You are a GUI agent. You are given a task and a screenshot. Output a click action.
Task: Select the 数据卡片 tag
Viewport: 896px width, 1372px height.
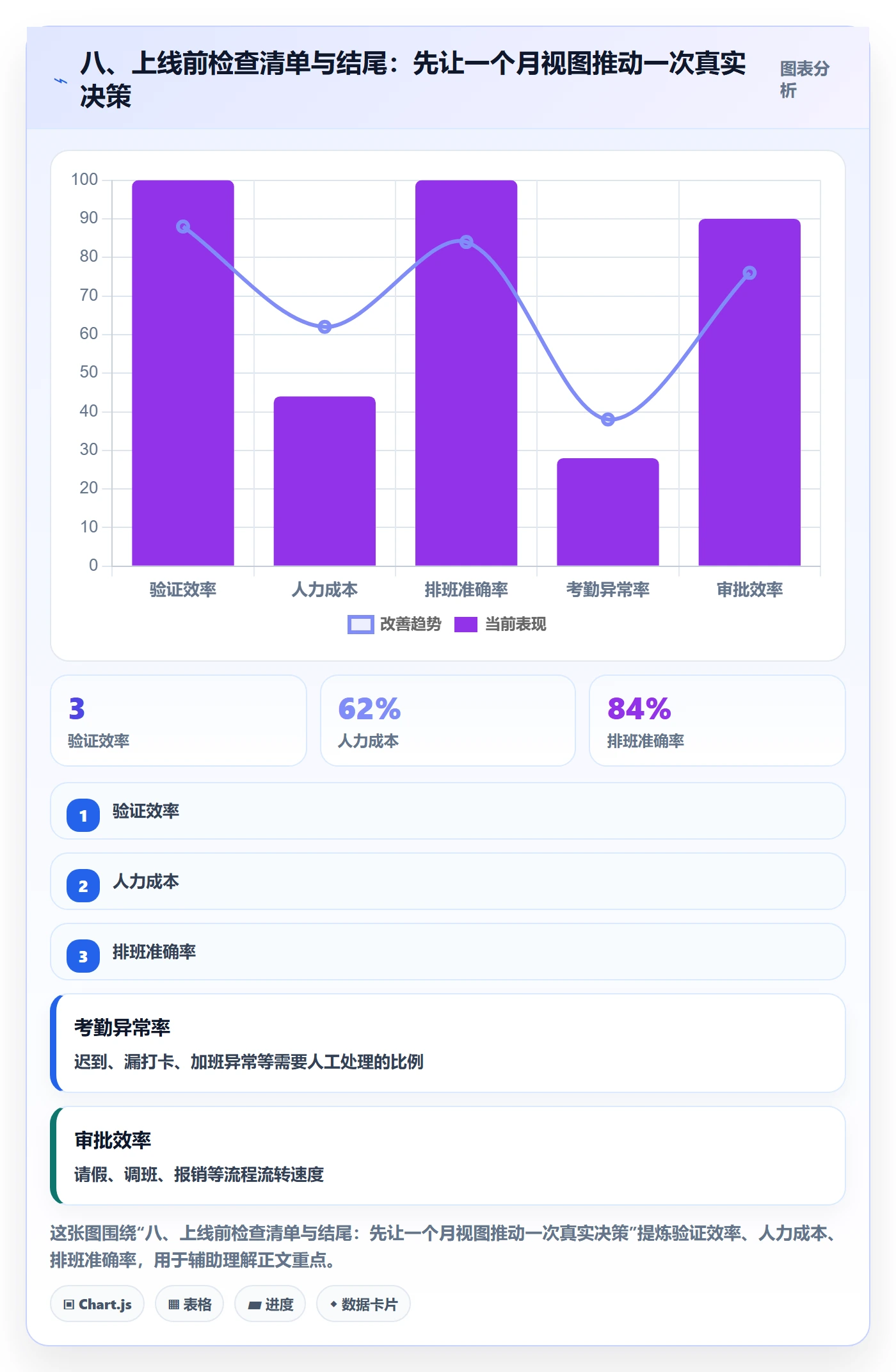pyautogui.click(x=364, y=1304)
